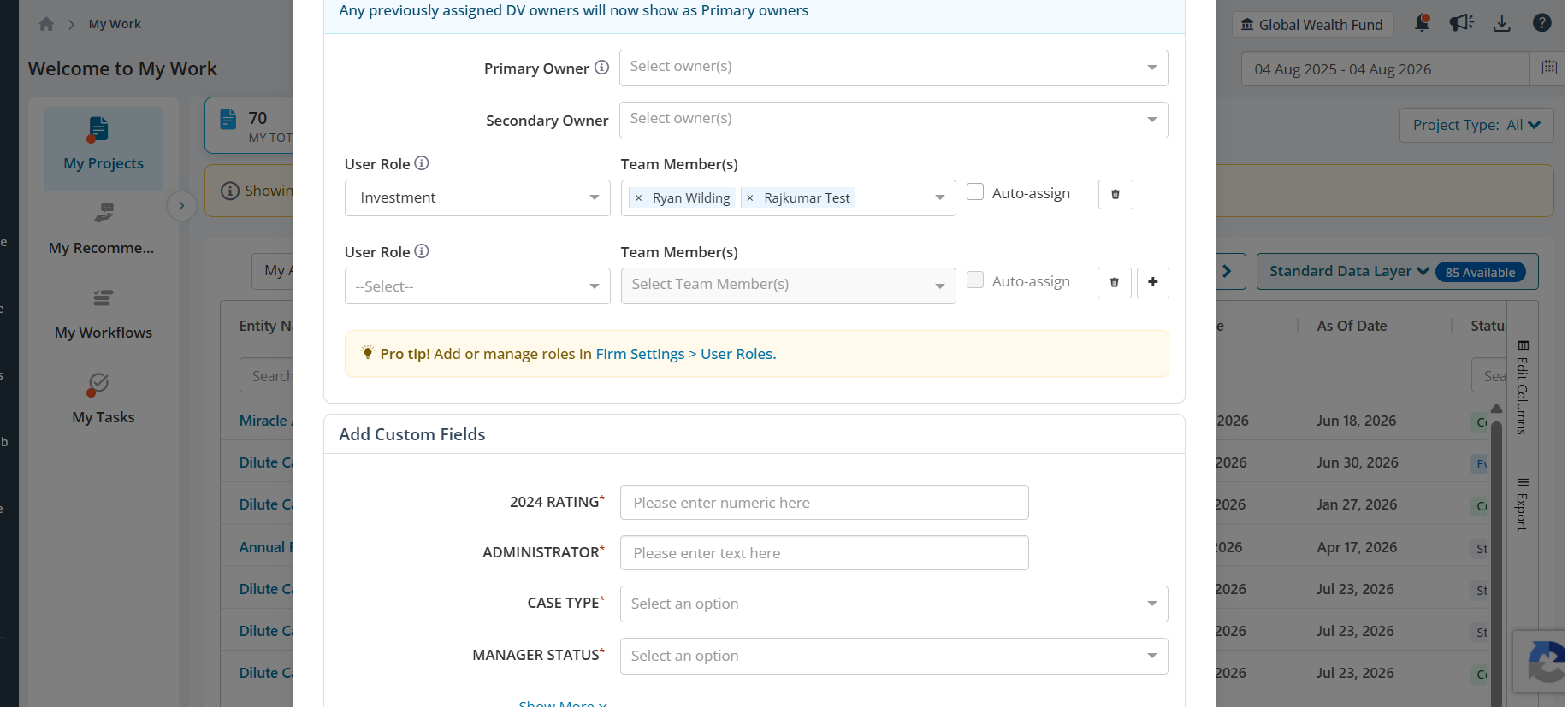
Task: Click the Jun 18, 2026 date cell
Action: [1357, 421]
